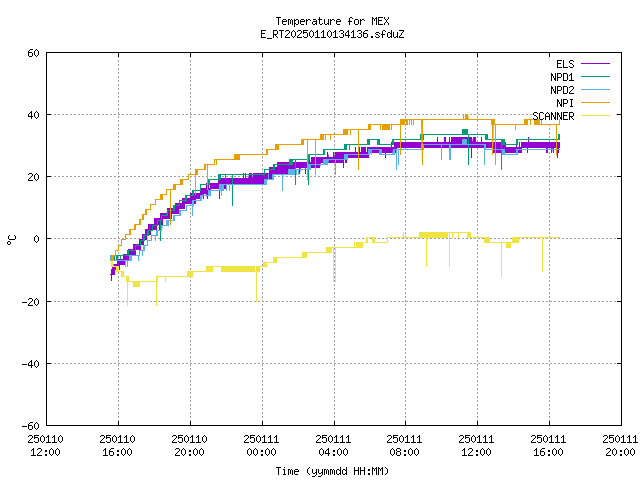The image size is (640, 480).
Task: Click the x-axis label 250111 20:00
Action: tap(620, 446)
